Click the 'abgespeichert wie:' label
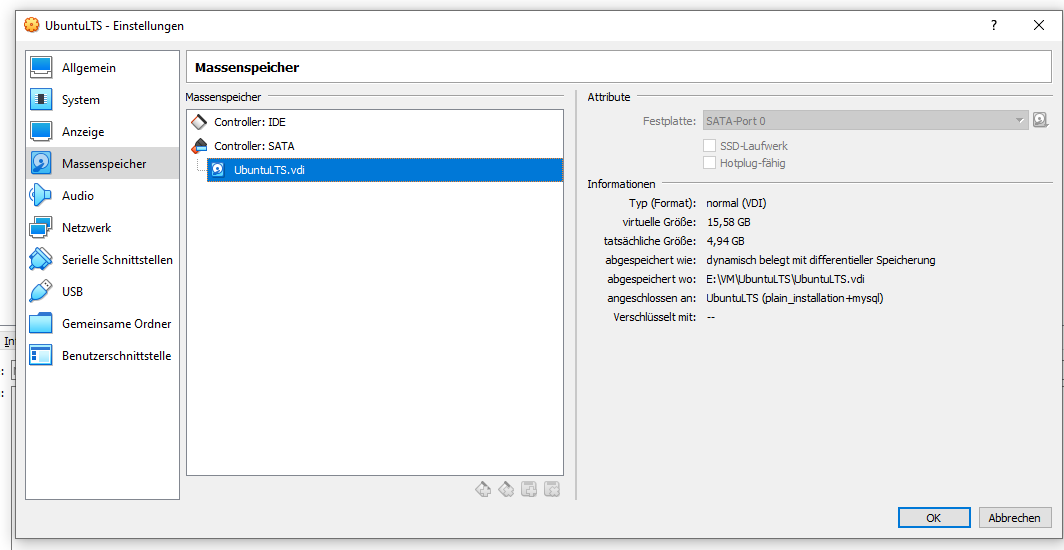 pos(651,260)
